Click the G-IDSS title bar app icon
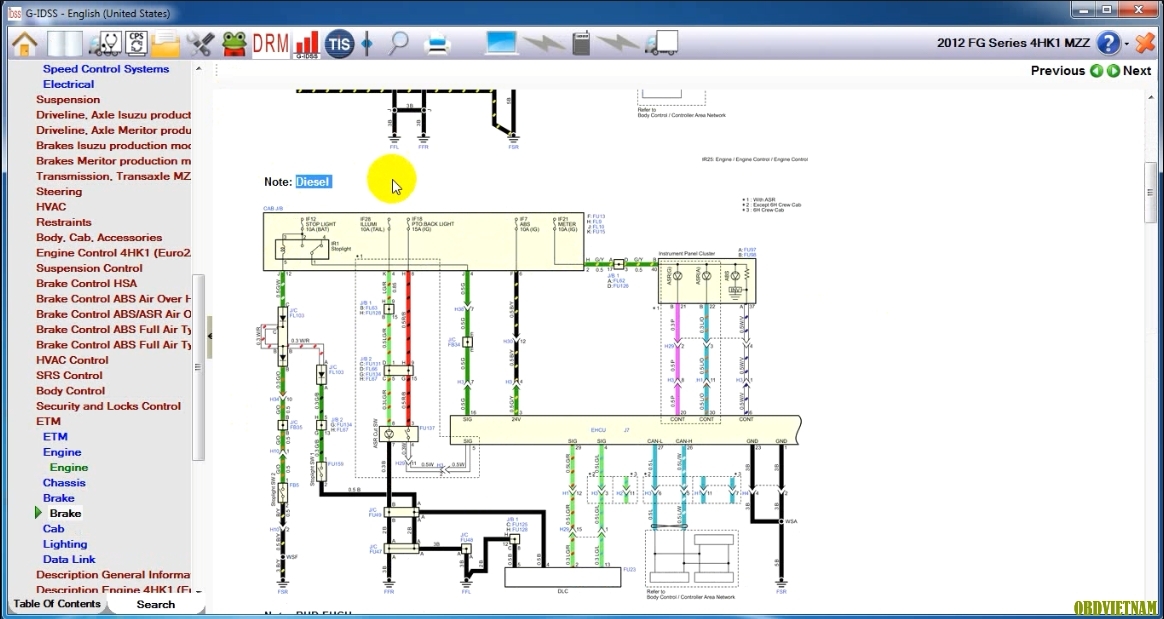 [x=14, y=13]
